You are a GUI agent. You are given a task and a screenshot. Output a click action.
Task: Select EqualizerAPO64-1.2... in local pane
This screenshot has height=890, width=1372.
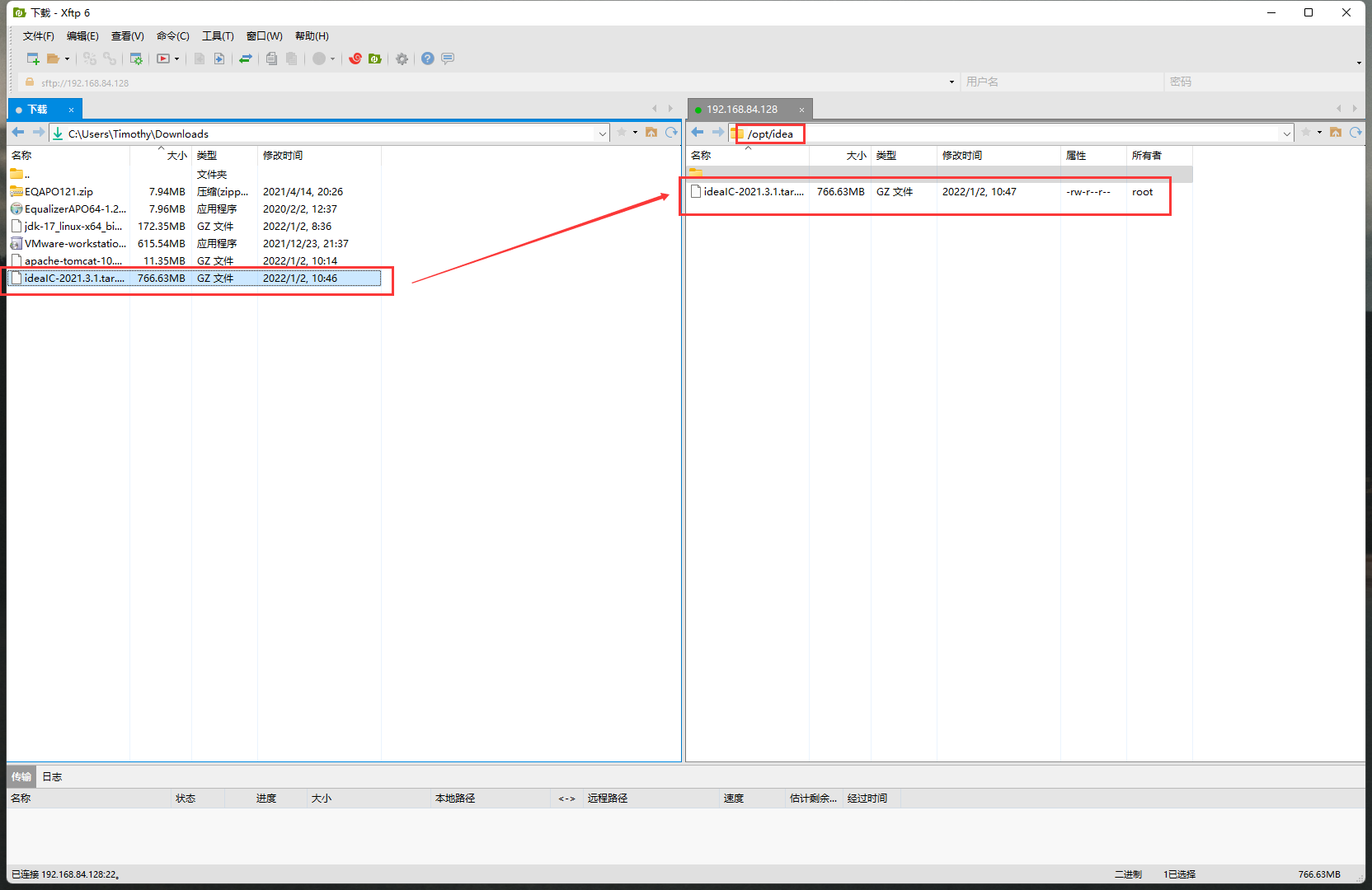[194, 208]
